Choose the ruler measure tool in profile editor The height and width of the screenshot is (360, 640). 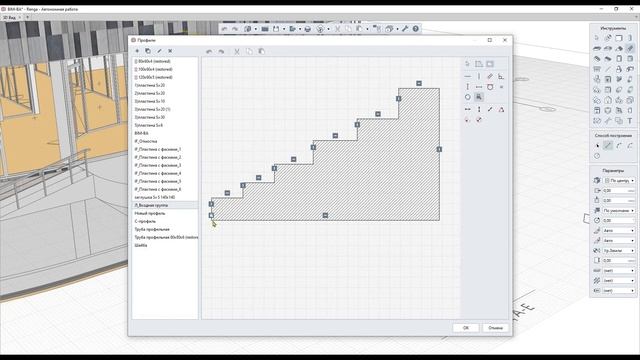click(490, 76)
